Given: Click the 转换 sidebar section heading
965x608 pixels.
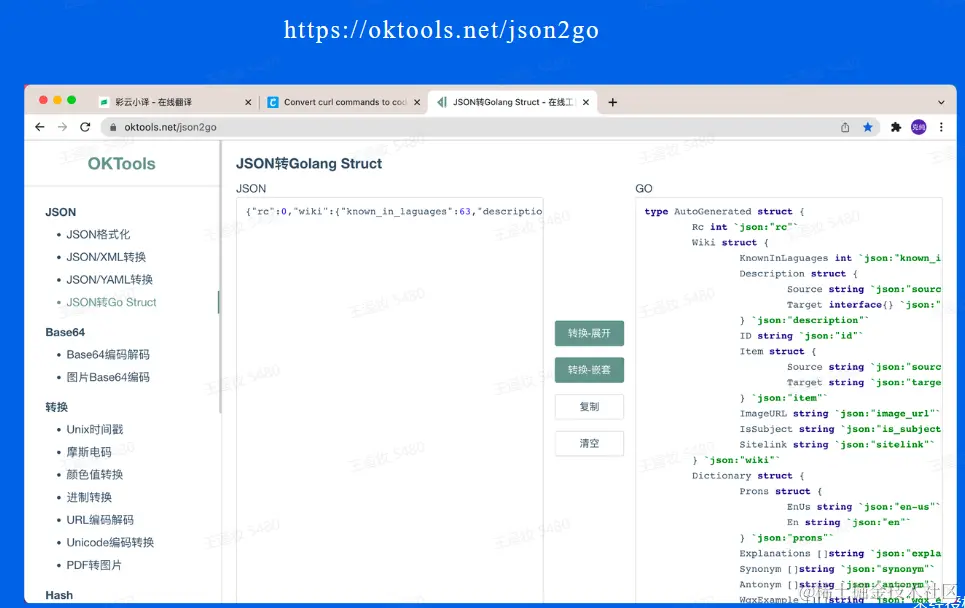Looking at the screenshot, I should point(57,407).
